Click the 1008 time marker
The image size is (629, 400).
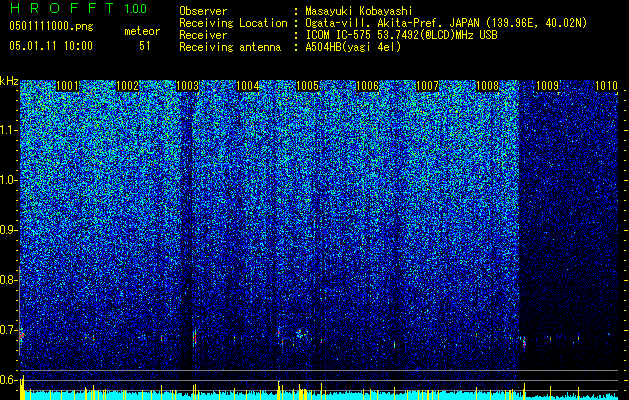pyautogui.click(x=487, y=86)
